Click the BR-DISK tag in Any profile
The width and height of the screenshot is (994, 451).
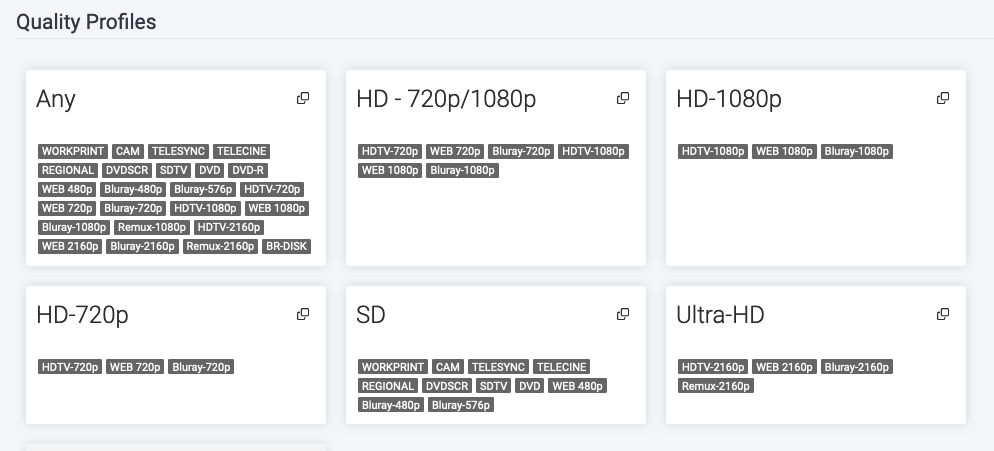[287, 246]
